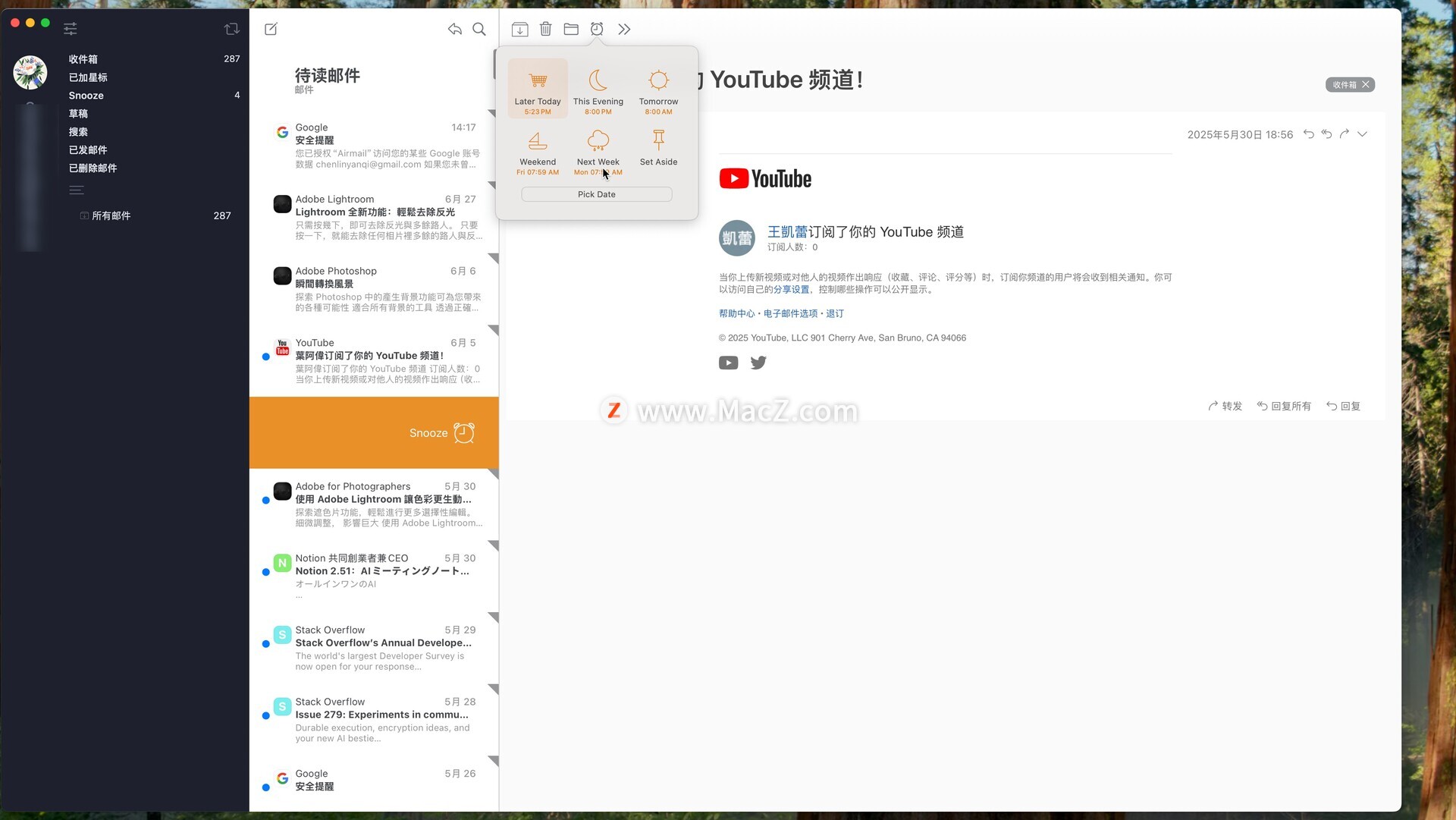
Task: Click the forward icon next to message date
Action: click(x=1345, y=134)
